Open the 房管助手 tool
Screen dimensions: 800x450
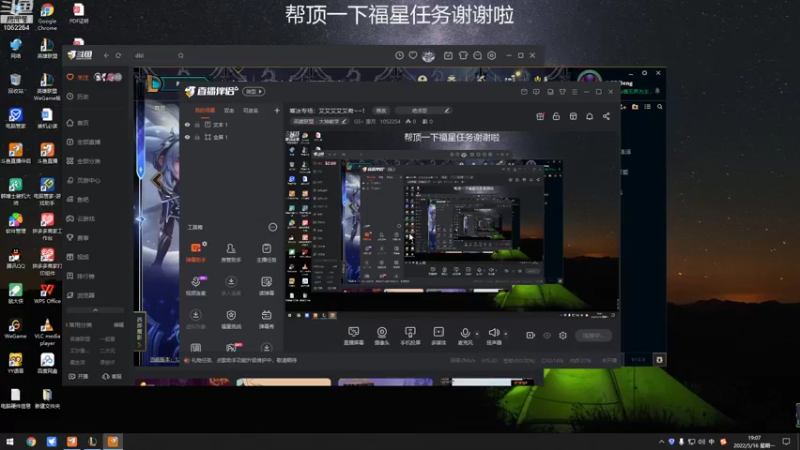tap(231, 253)
